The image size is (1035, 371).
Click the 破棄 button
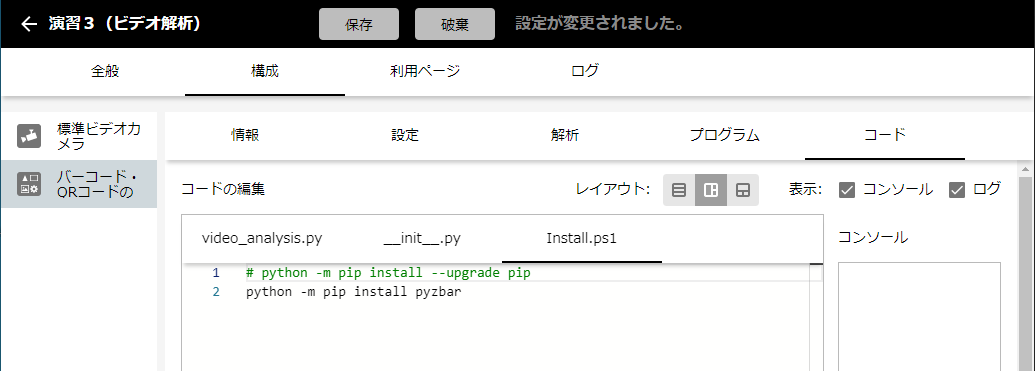coord(455,24)
